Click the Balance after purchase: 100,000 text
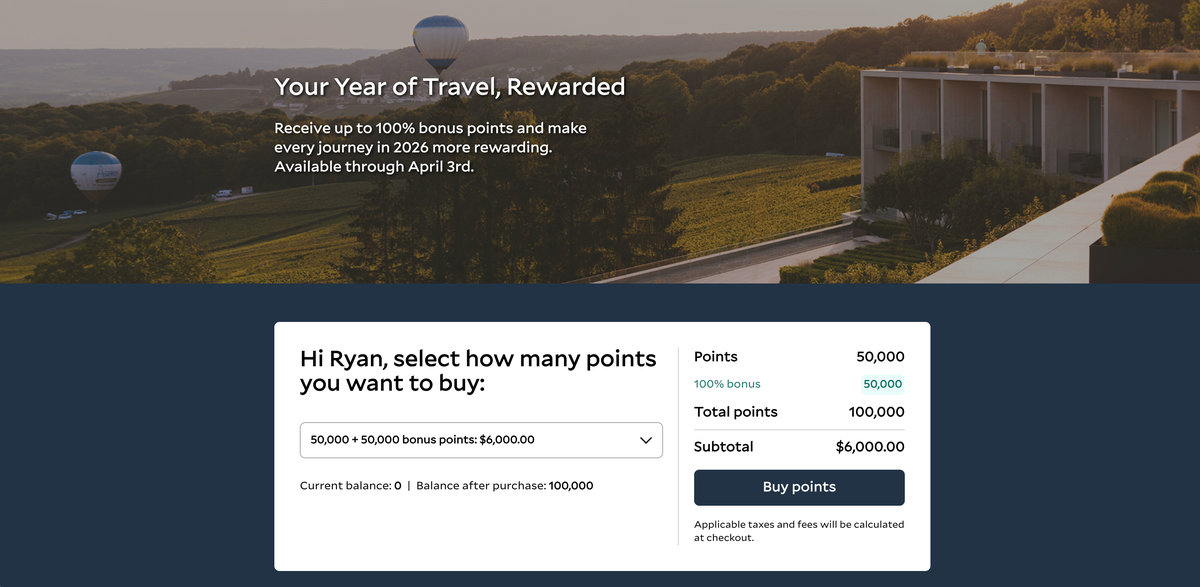Screen dimensions: 1200x587 pyautogui.click(x=507, y=485)
